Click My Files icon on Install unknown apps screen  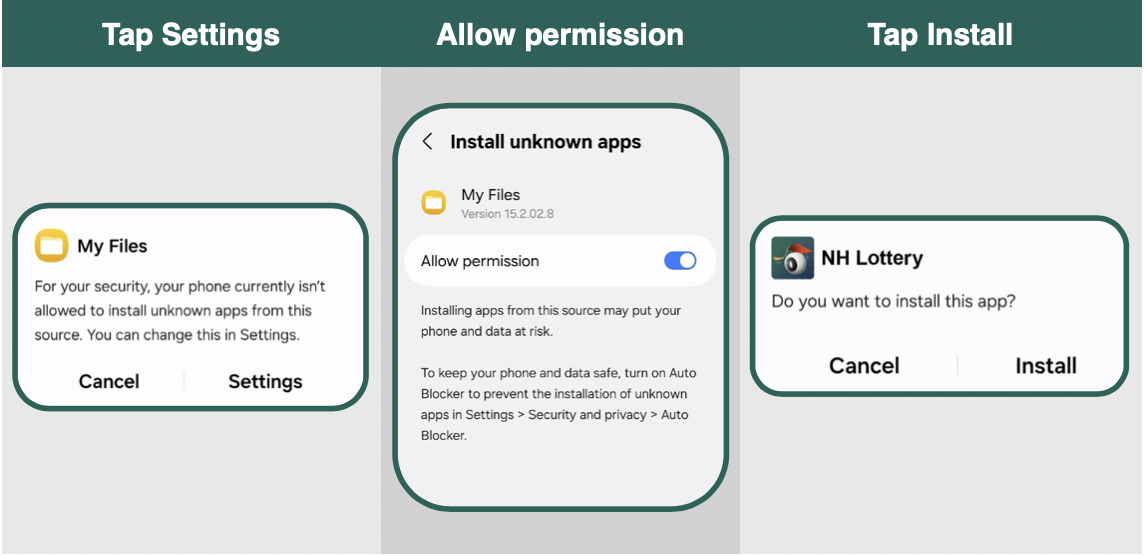(434, 203)
